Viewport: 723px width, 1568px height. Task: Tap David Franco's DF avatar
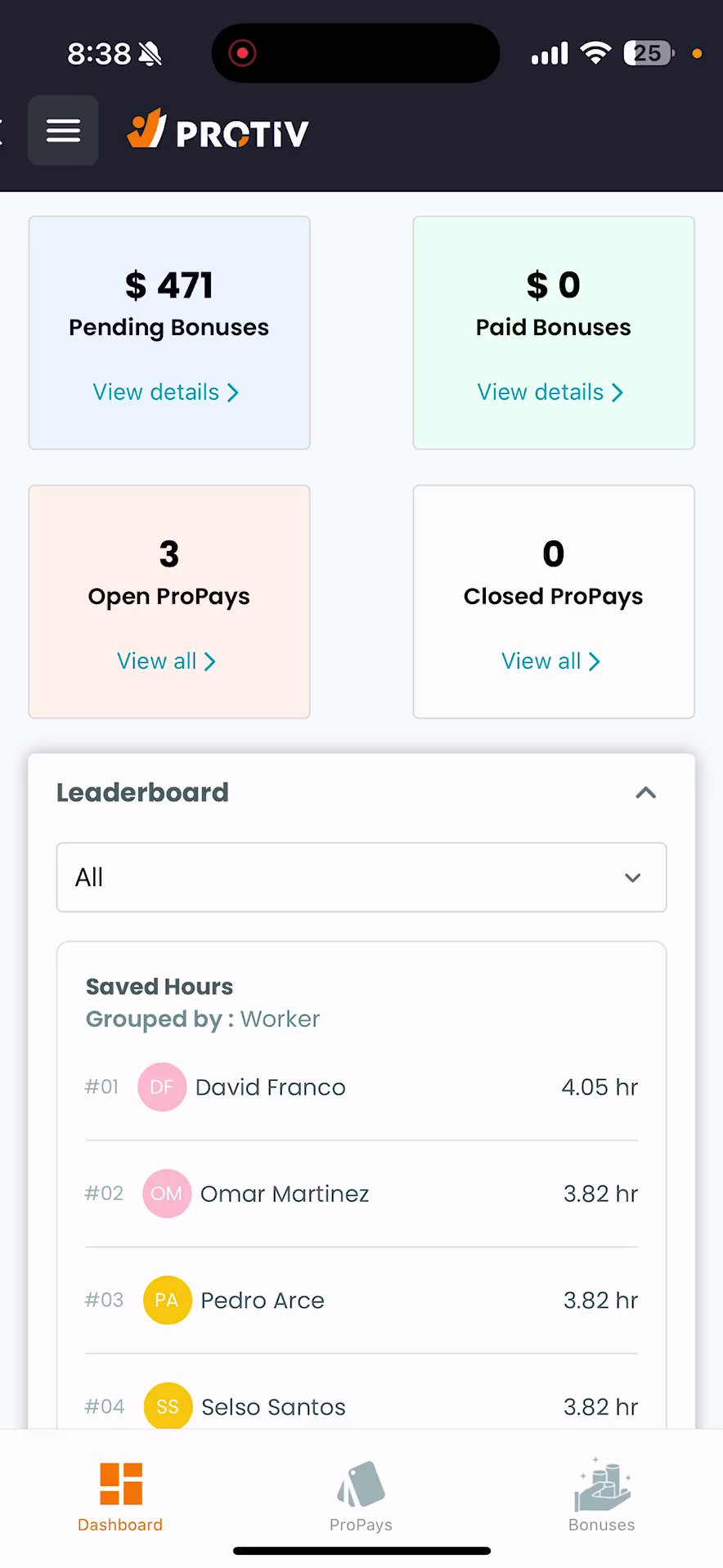click(x=162, y=1086)
